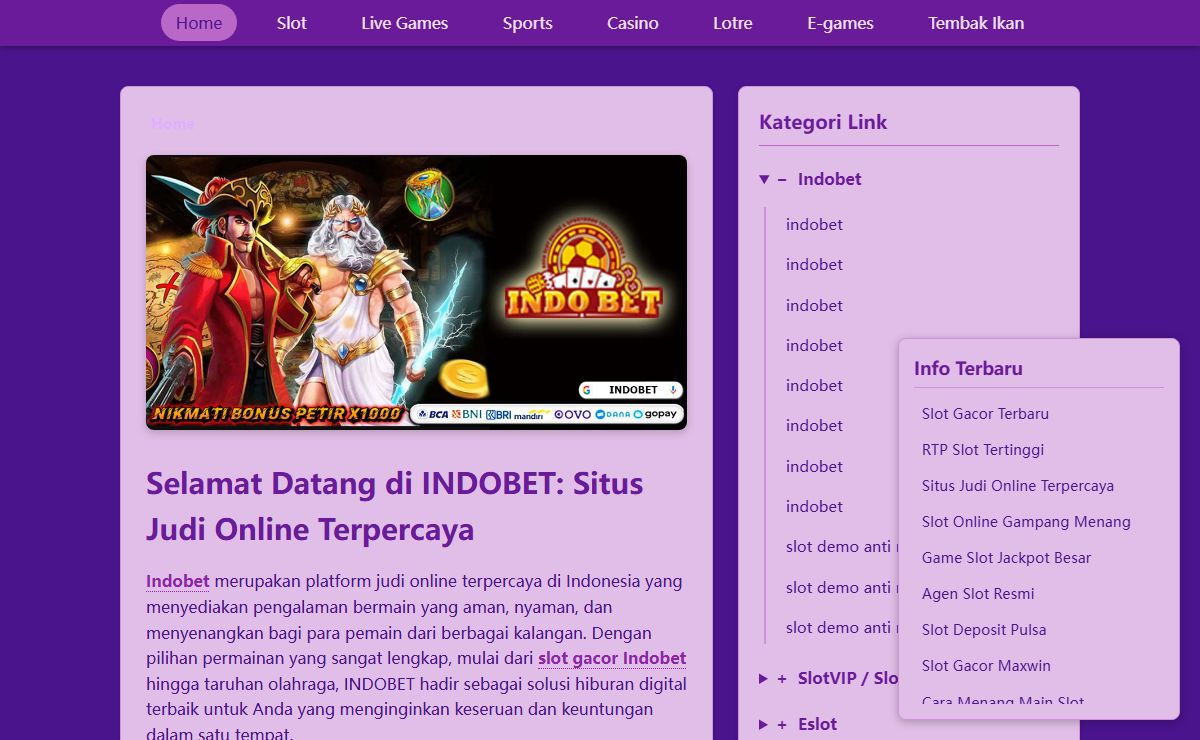Open Slot Gacor Terbaru link
This screenshot has height=740, width=1200.
[985, 413]
